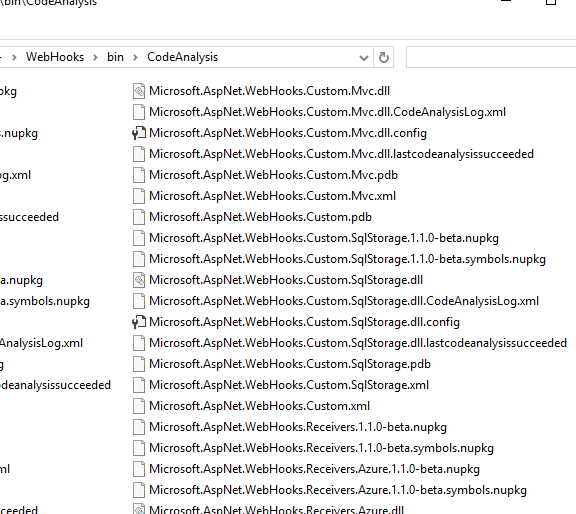The height and width of the screenshot is (514, 576).
Task: Click the Custom.Mvc.dll.lastcodeanalysissucceeded file icon
Action: (139, 154)
